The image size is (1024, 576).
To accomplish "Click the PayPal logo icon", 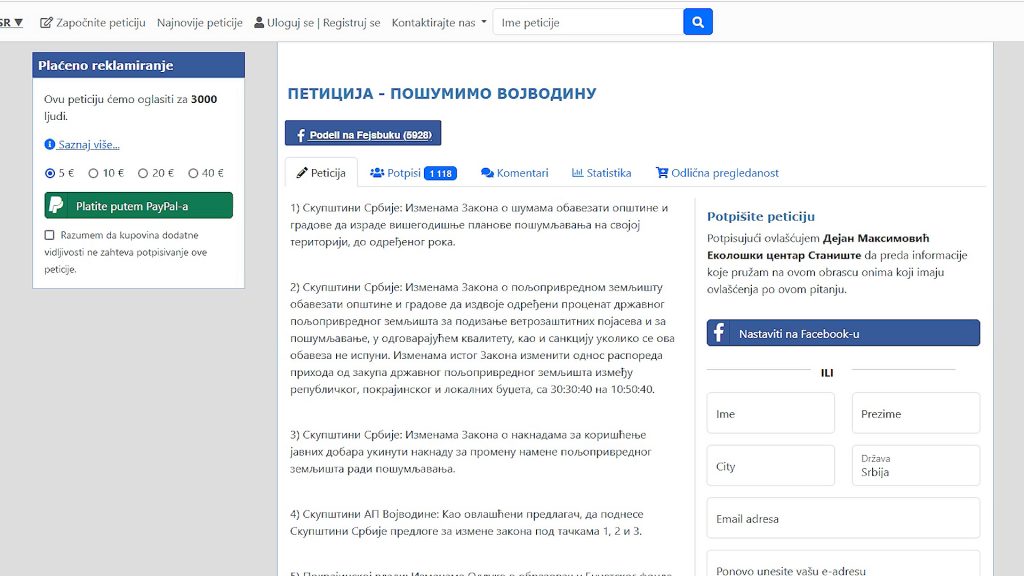I will (x=57, y=206).
